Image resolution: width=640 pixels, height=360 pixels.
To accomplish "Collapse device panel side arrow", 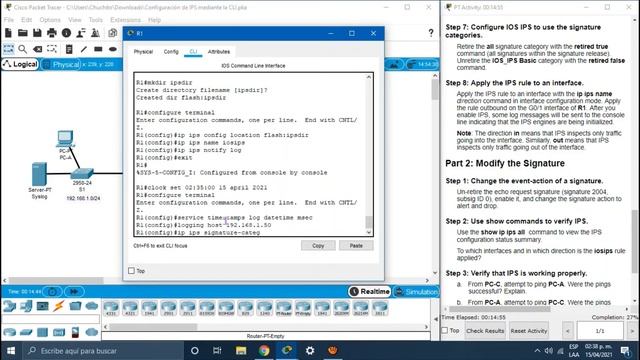I will [x=435, y=319].
